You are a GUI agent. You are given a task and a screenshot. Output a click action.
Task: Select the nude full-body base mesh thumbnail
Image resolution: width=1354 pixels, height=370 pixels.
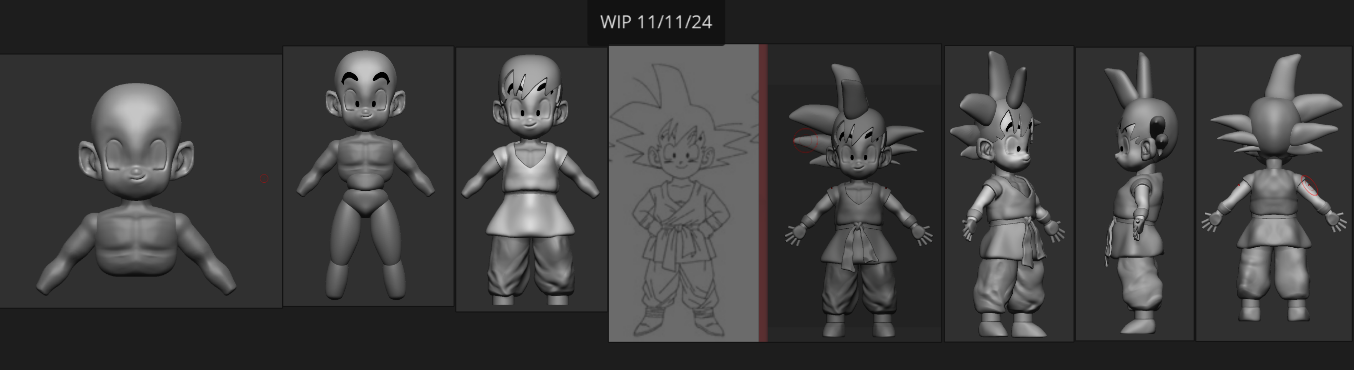pos(368,176)
